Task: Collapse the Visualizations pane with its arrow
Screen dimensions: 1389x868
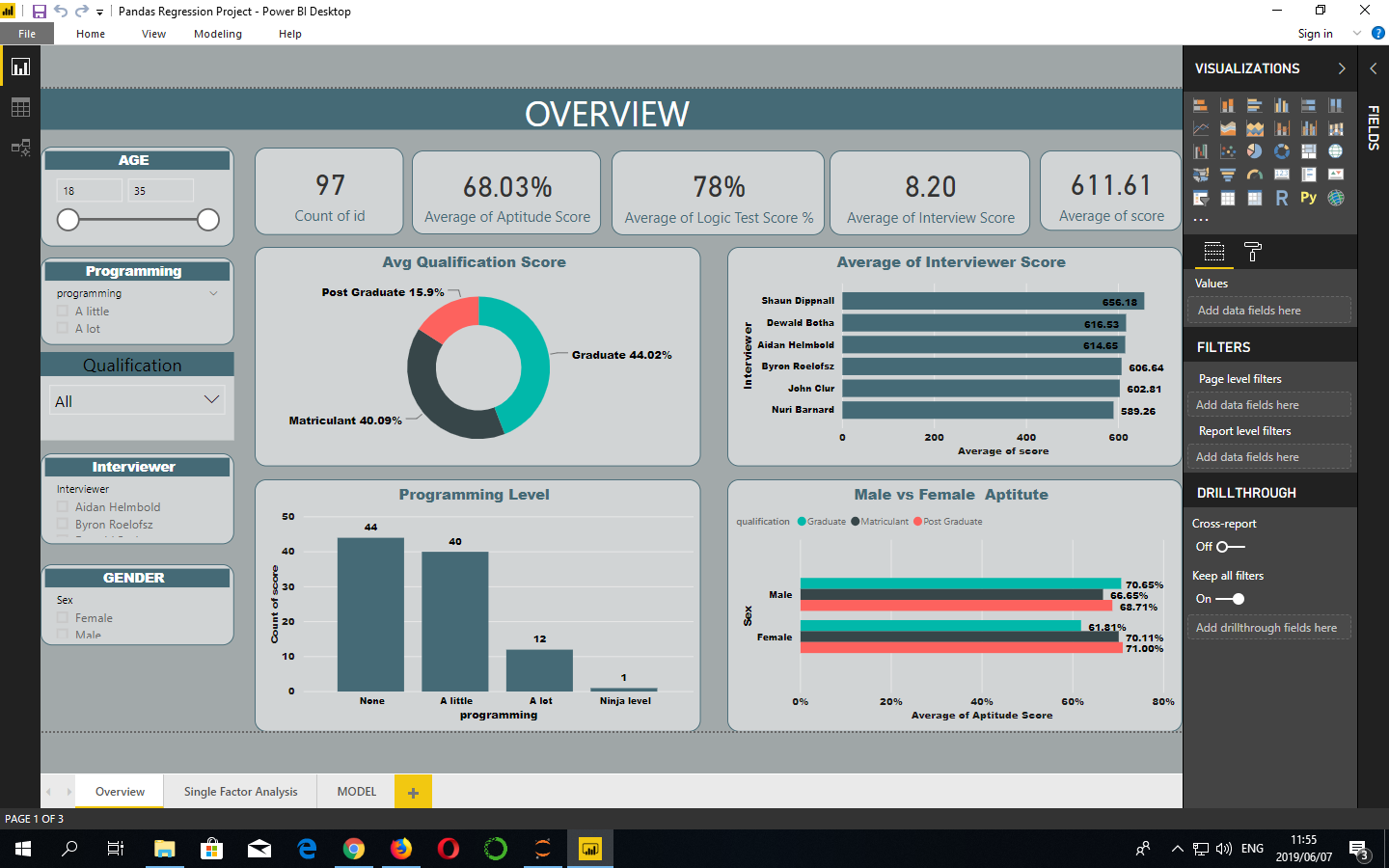Action: [1341, 68]
